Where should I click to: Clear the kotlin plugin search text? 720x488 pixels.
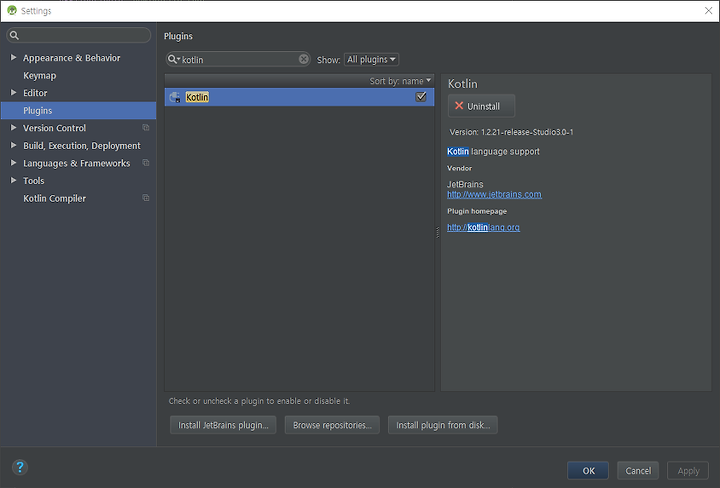304,59
